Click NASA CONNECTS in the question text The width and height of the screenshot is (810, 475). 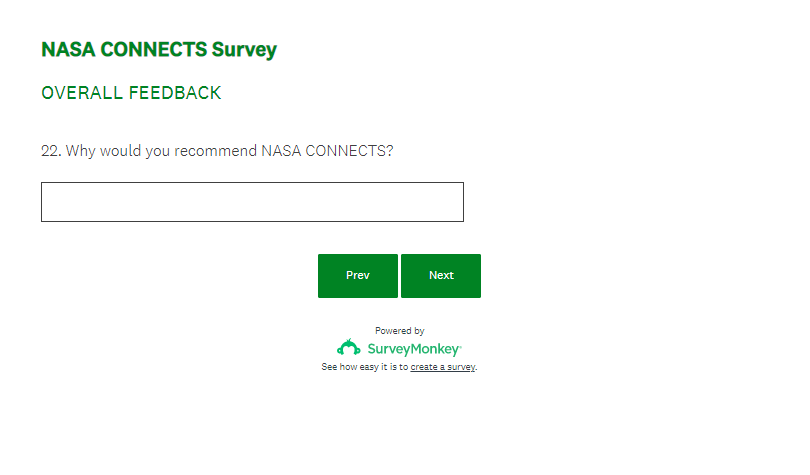(x=323, y=151)
